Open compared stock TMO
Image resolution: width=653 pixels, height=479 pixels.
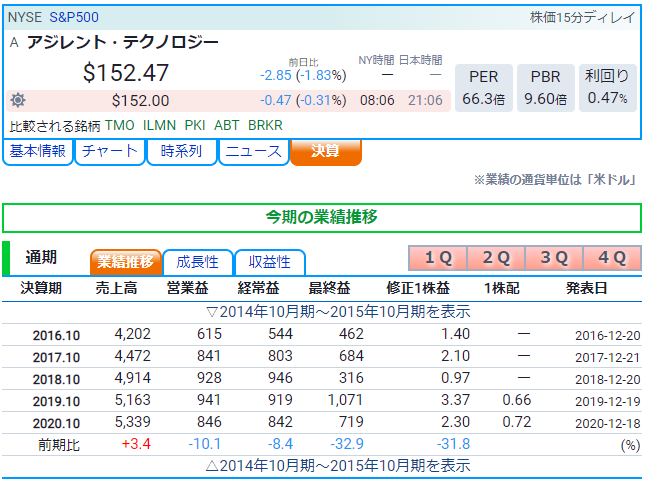tap(120, 125)
